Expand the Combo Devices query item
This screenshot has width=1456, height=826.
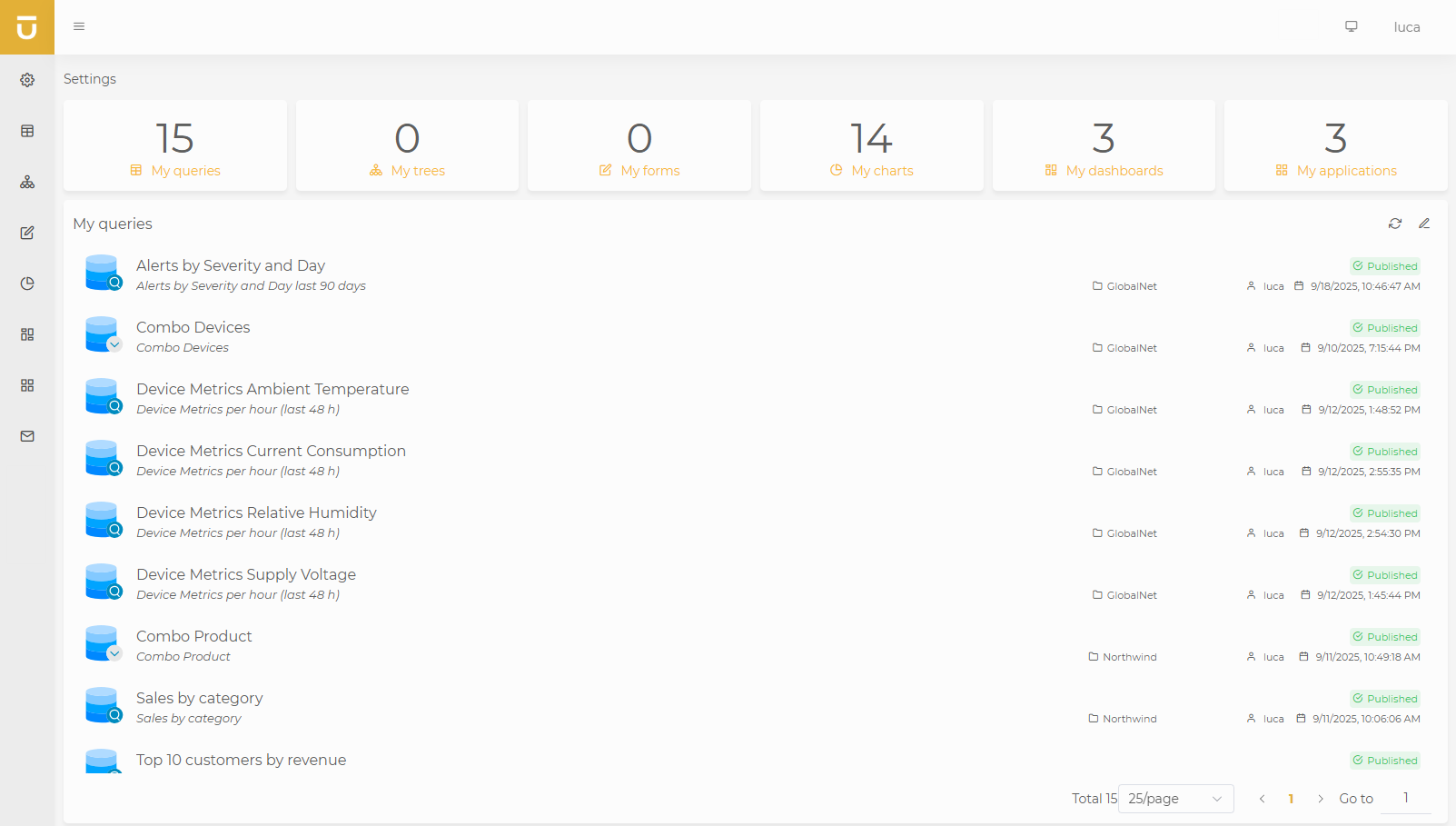click(114, 344)
